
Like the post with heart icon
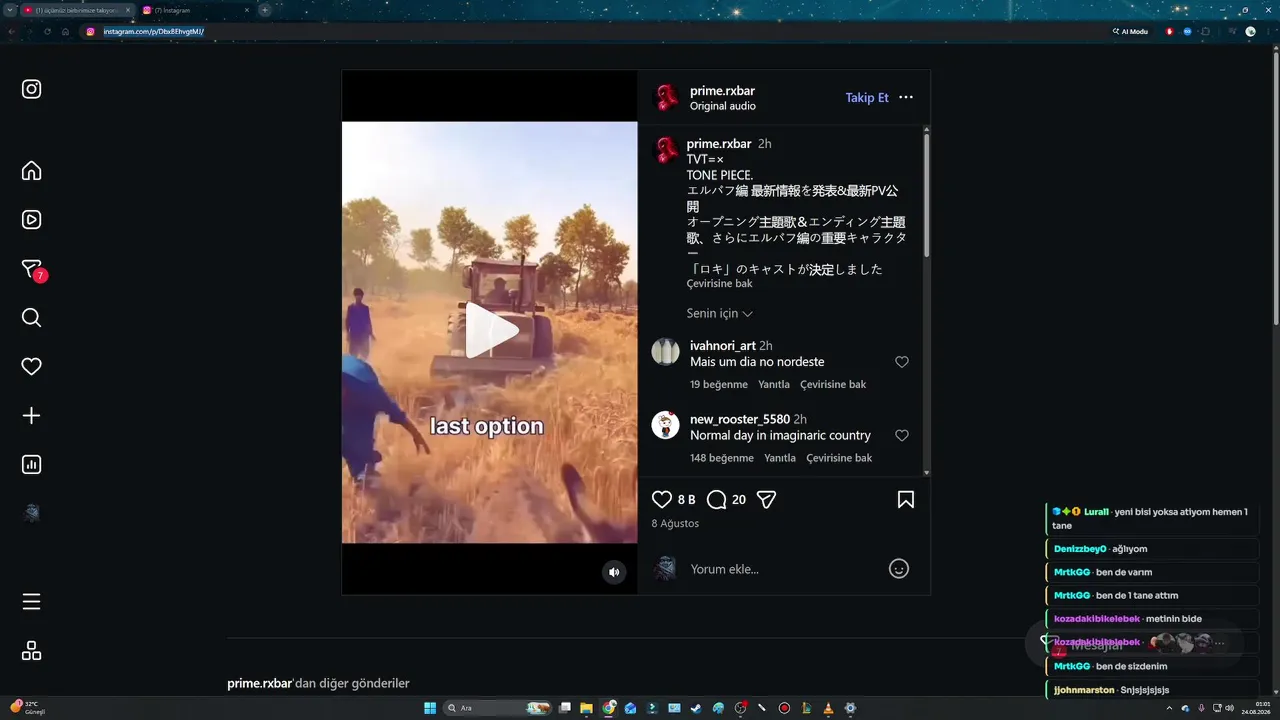point(662,500)
